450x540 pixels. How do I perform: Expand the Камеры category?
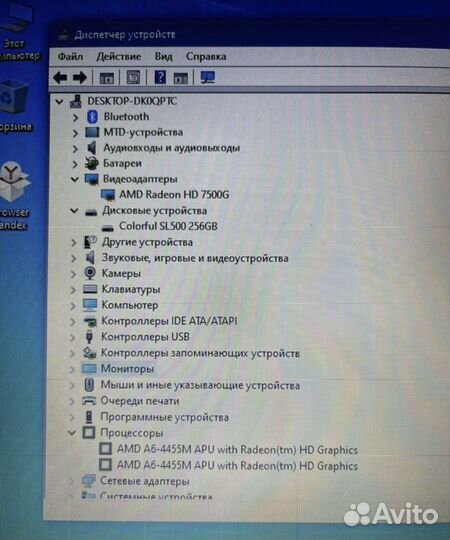(x=73, y=274)
